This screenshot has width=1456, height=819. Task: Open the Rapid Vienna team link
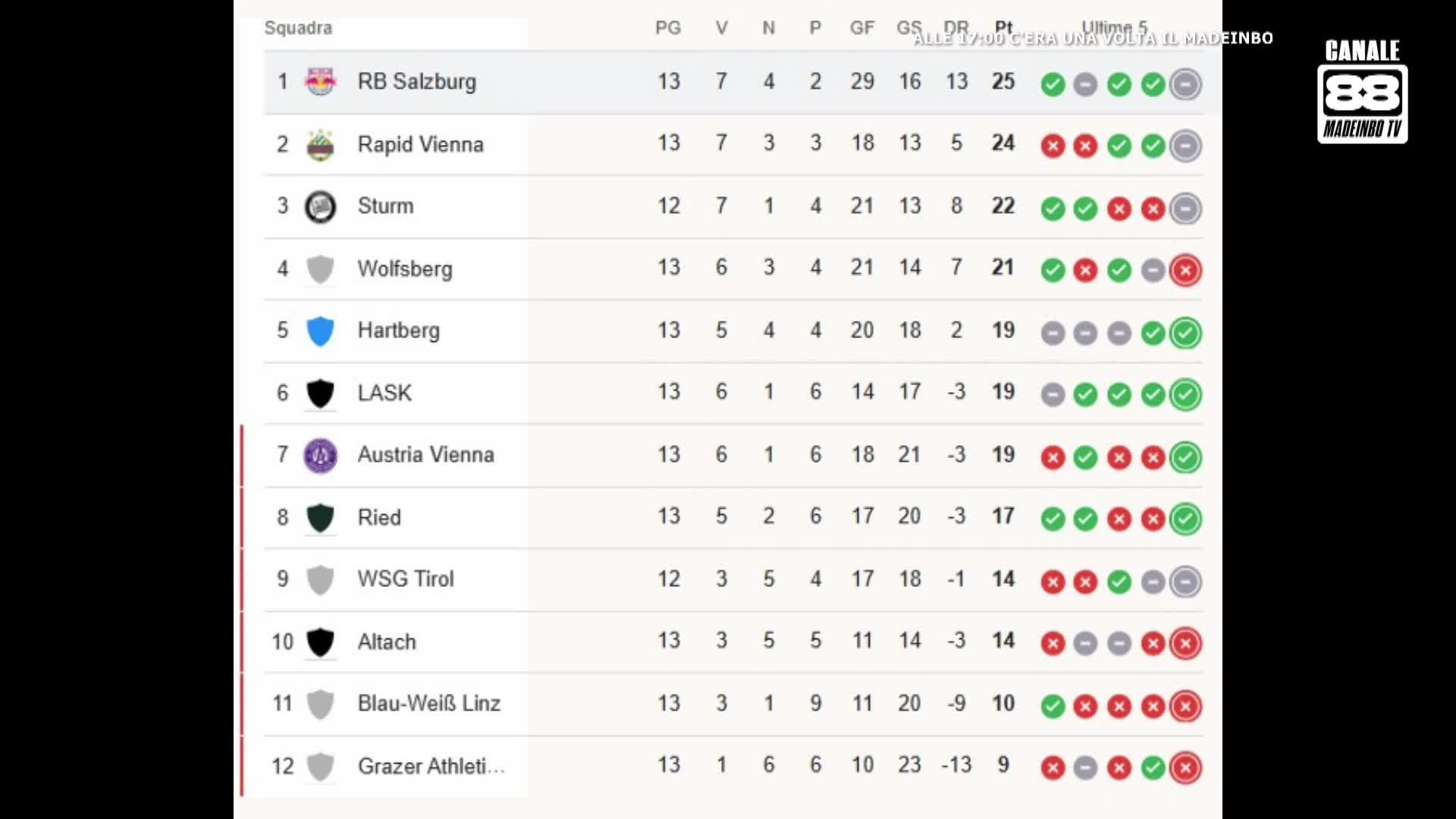[420, 144]
